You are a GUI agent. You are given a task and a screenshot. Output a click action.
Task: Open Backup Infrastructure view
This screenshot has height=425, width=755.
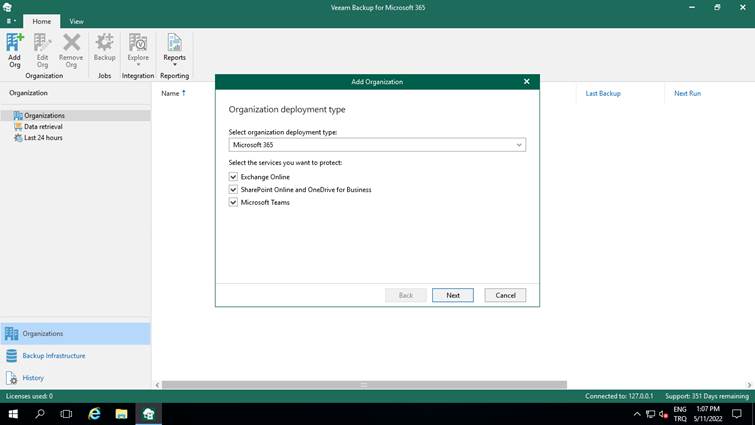[76, 356]
